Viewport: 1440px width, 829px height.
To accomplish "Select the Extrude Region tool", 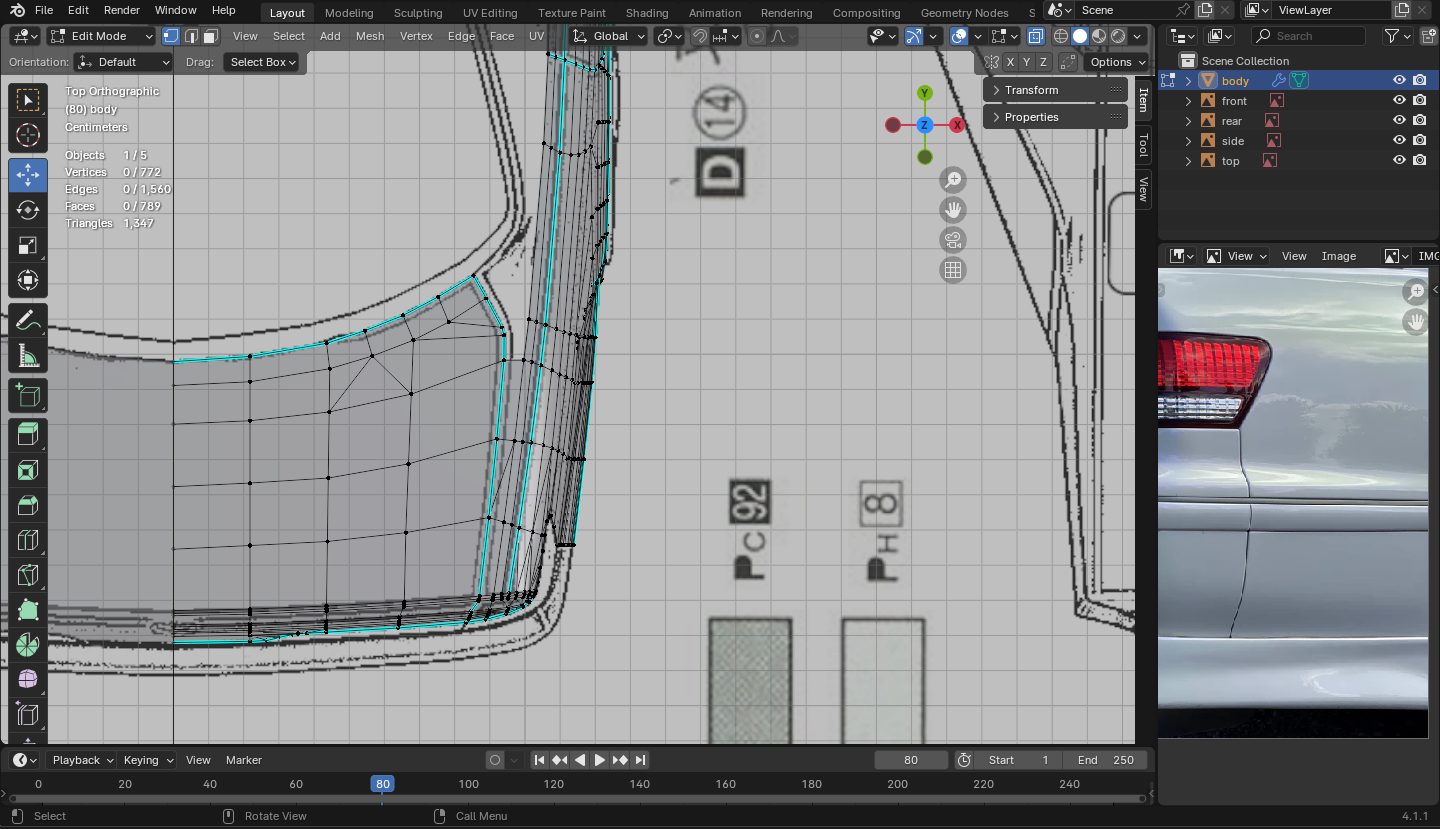I will click(28, 433).
